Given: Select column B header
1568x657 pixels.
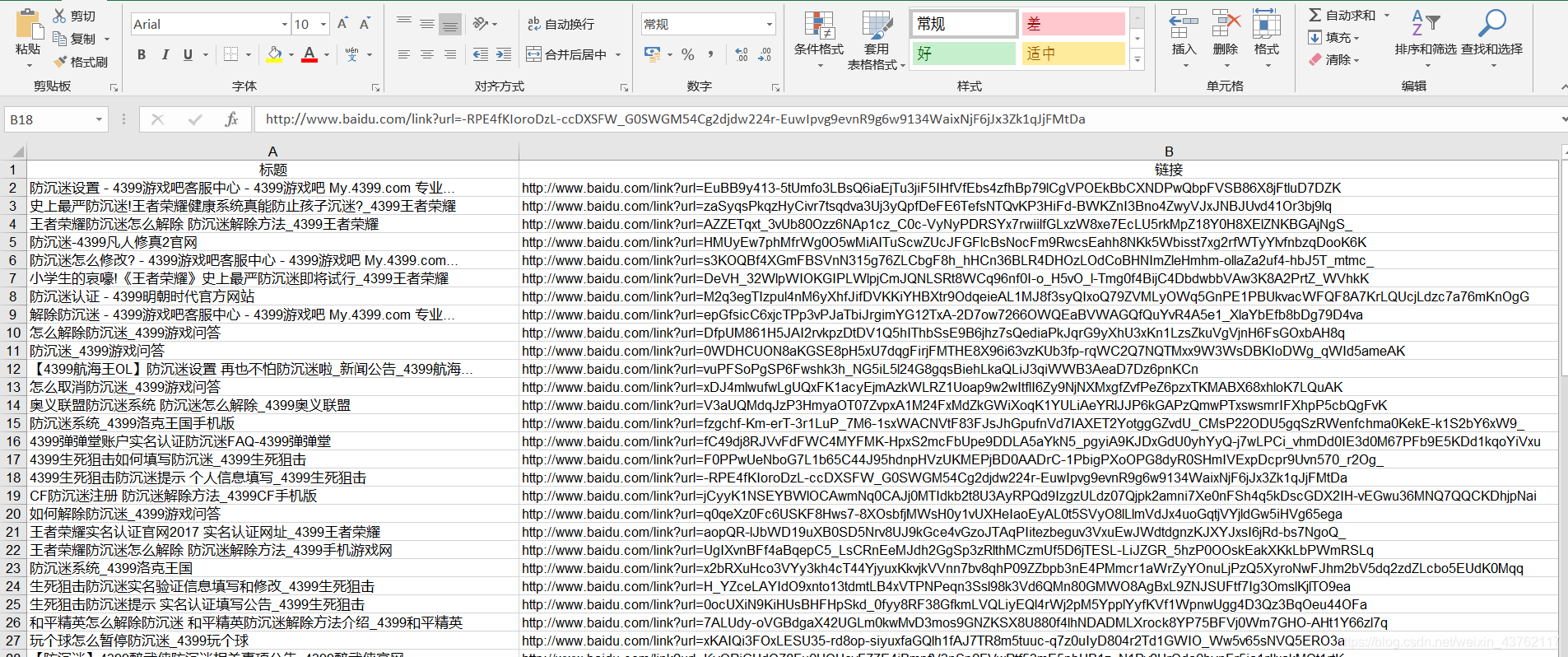Looking at the screenshot, I should pyautogui.click(x=1169, y=151).
